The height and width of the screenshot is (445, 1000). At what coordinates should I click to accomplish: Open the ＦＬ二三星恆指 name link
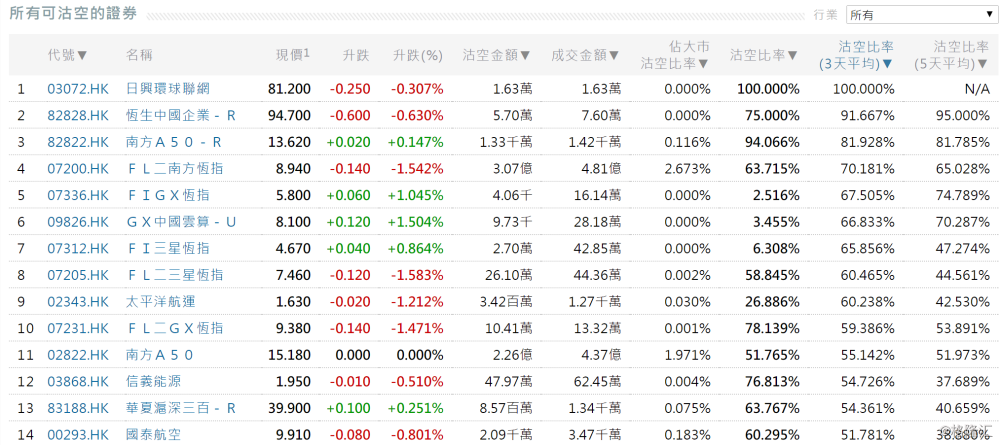pos(175,275)
